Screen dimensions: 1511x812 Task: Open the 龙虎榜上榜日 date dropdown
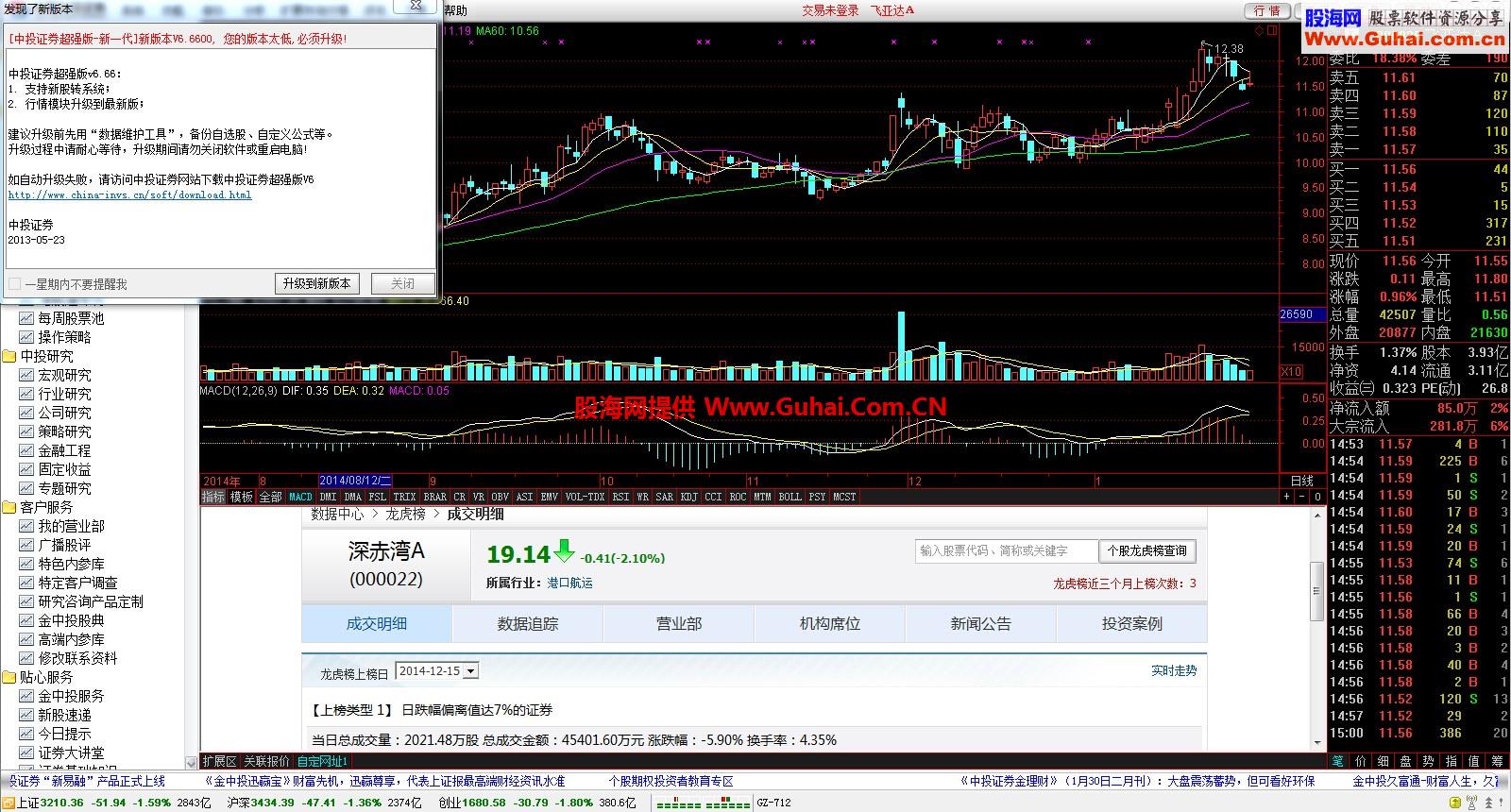coord(471,671)
